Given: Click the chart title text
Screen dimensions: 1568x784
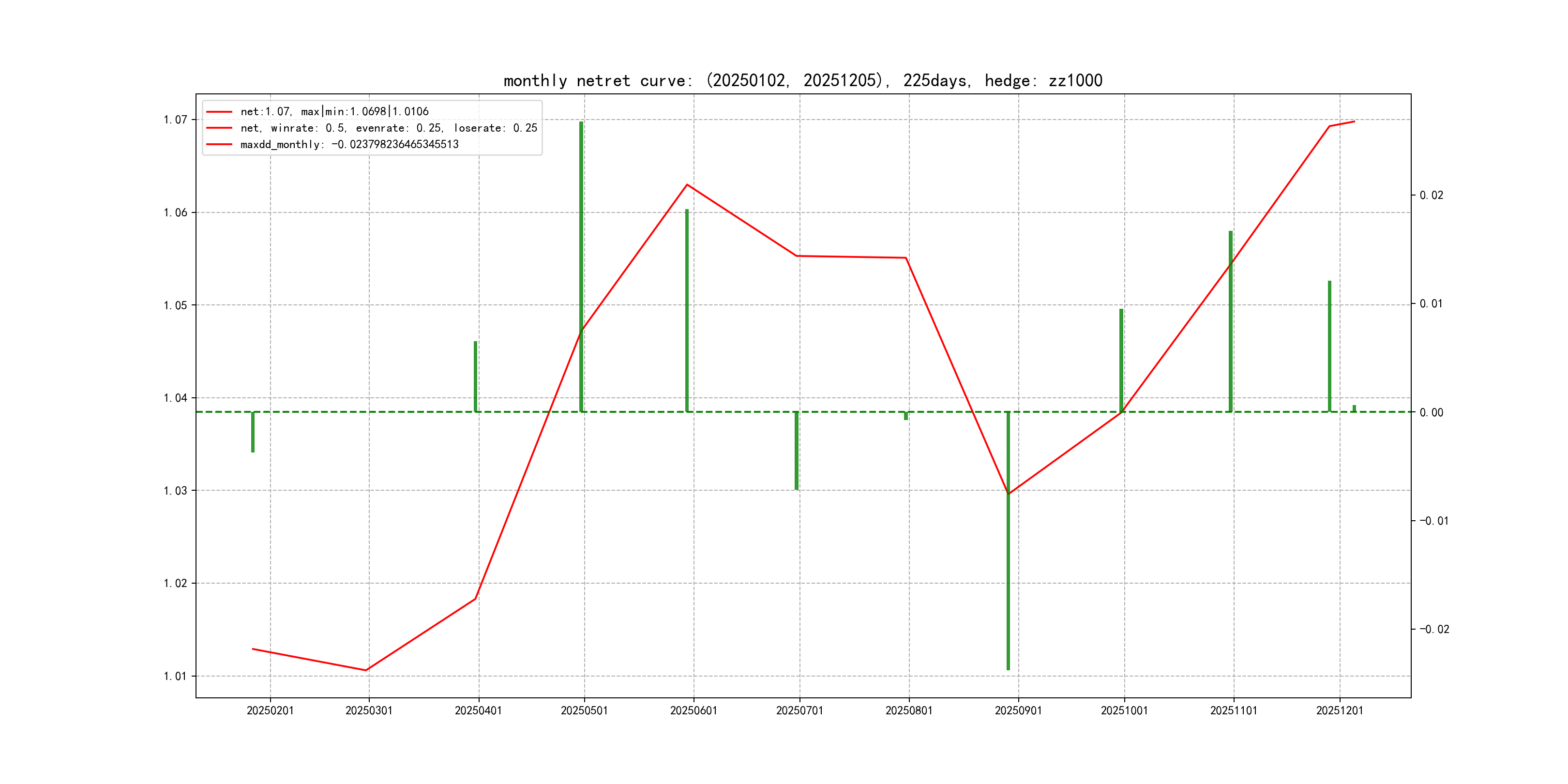Looking at the screenshot, I should [x=803, y=80].
